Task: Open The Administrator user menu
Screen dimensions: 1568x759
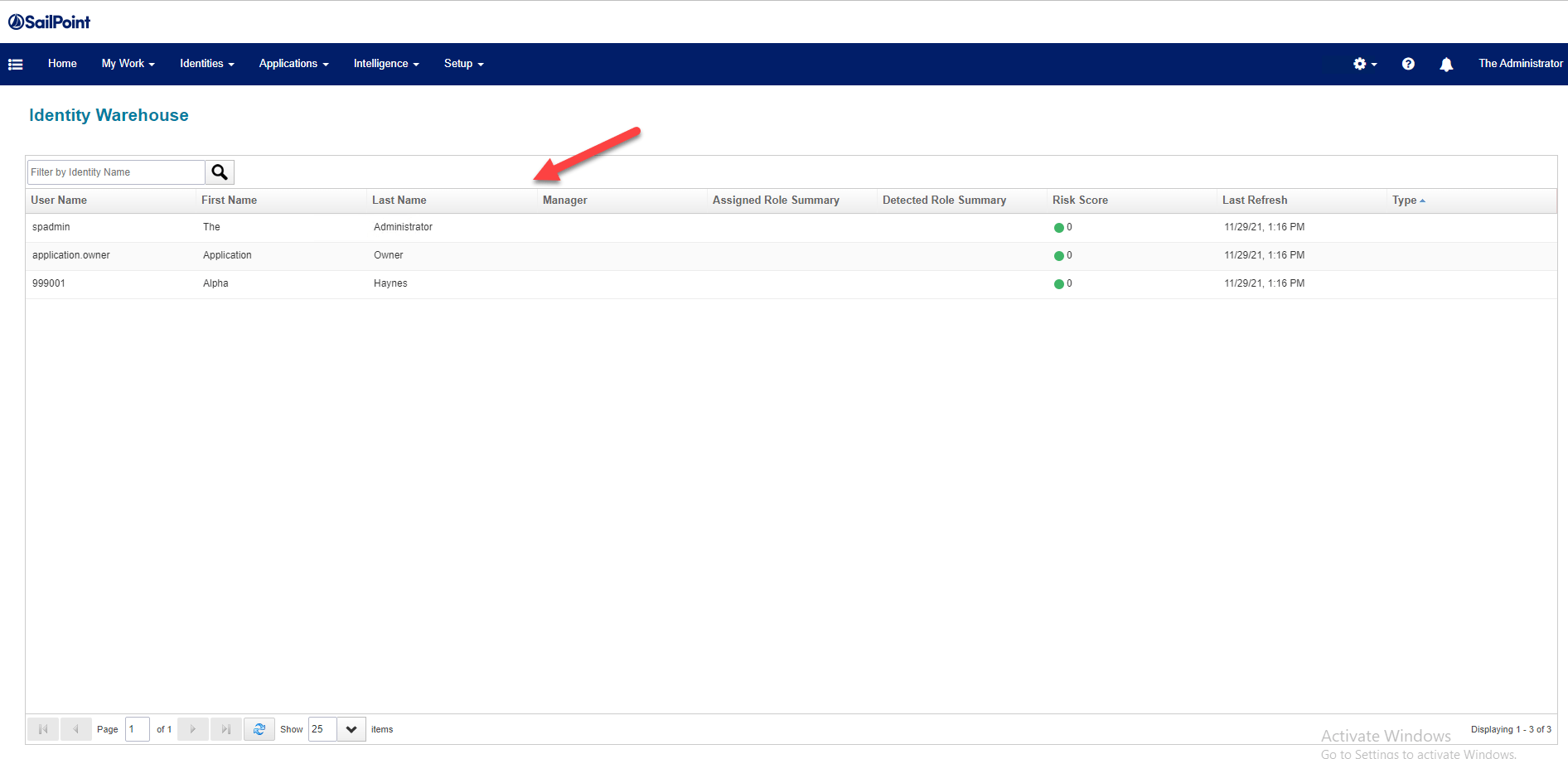Action: tap(1521, 64)
